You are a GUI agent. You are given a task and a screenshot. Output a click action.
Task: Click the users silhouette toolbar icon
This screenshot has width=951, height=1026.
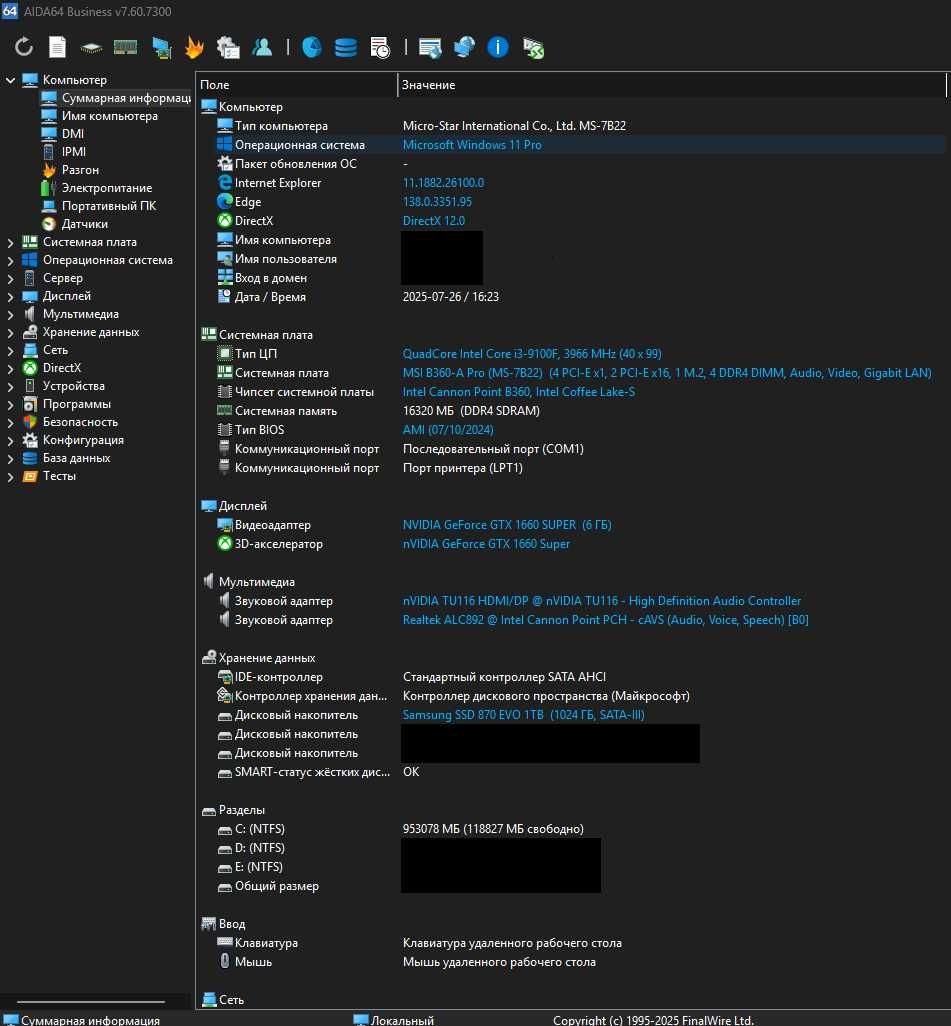262,47
